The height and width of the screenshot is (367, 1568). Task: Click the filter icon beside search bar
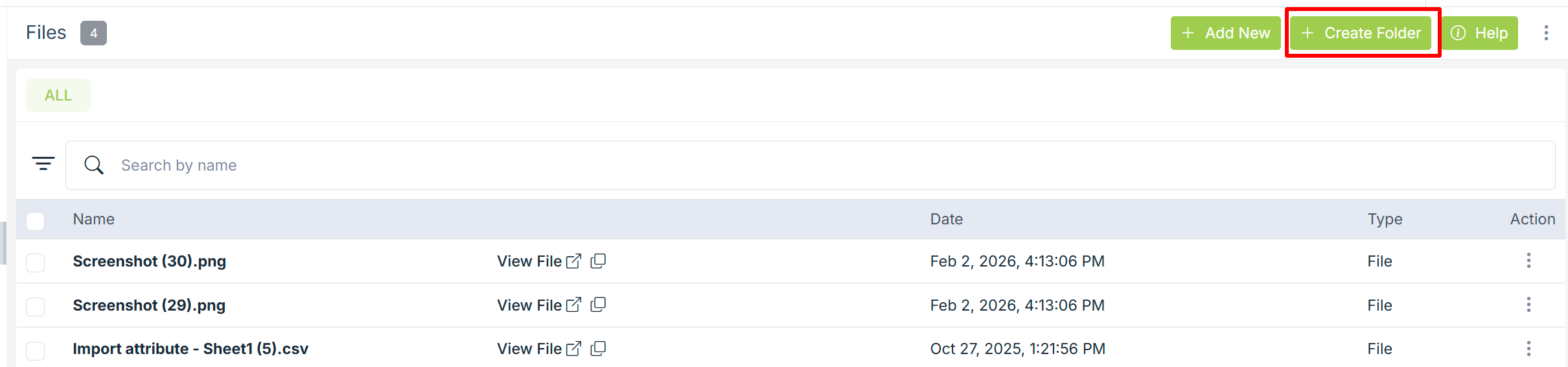coord(43,163)
